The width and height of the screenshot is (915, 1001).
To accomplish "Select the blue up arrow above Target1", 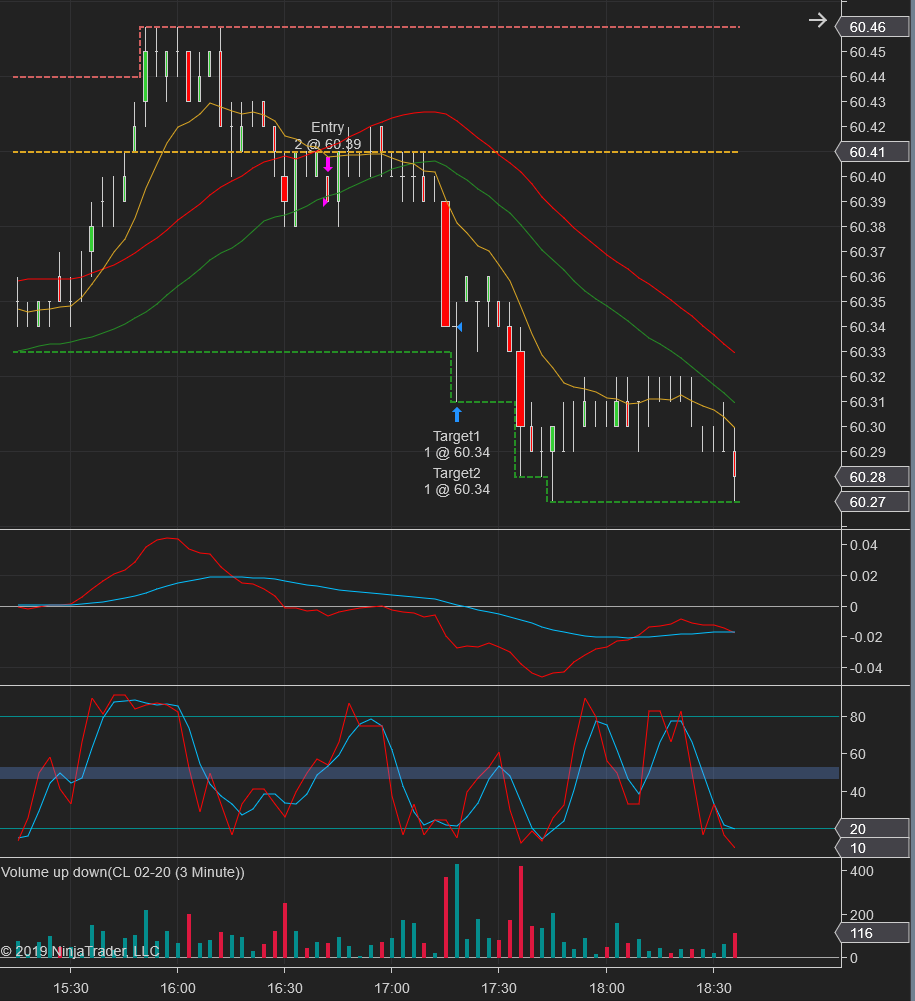I will 457,415.
